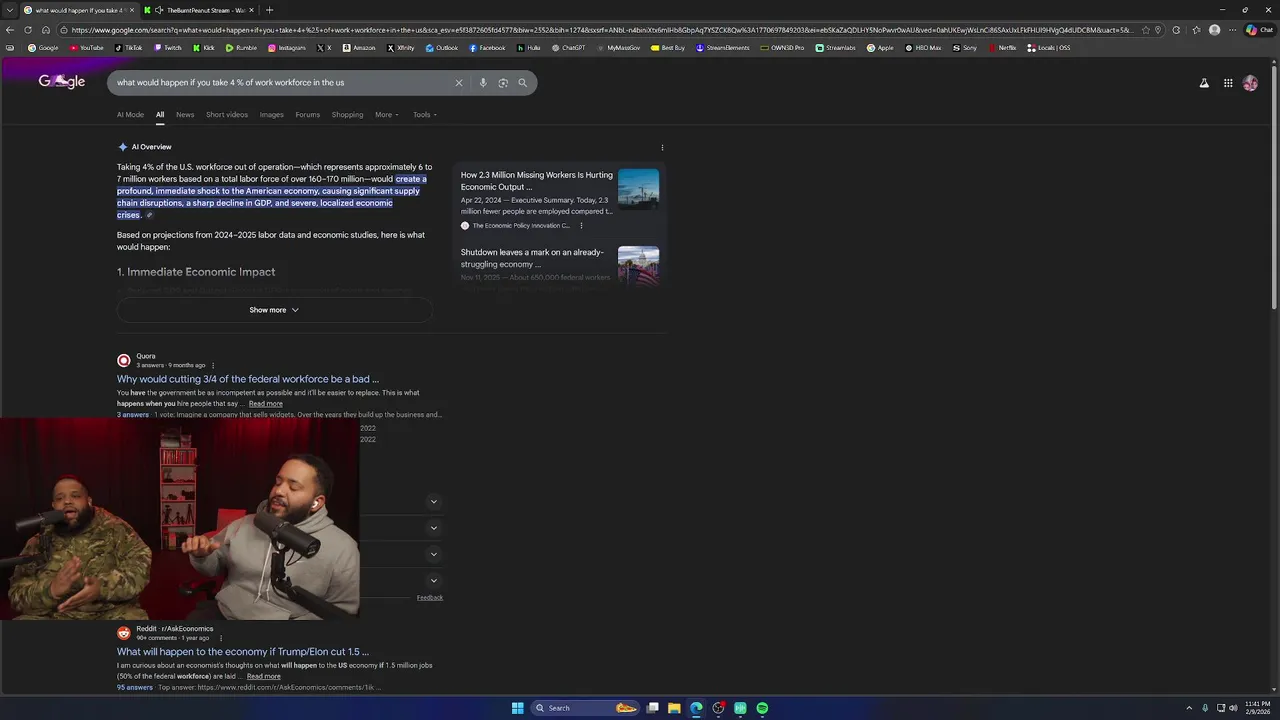Image resolution: width=1280 pixels, height=720 pixels.
Task: Open Twitch bookmark in bookmarks bar
Action: point(168,48)
